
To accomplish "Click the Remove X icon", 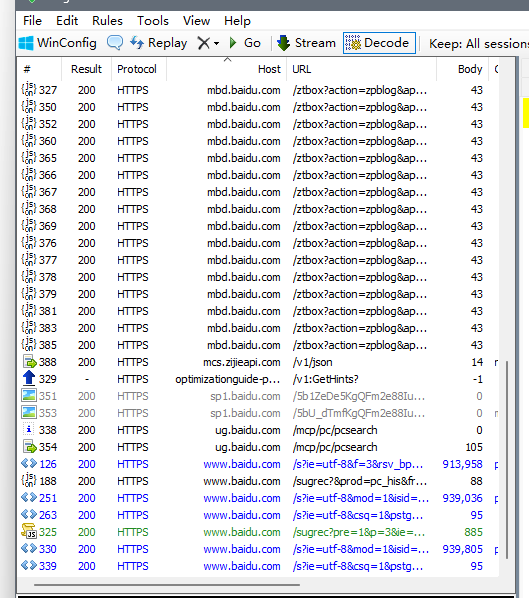I will pos(204,43).
